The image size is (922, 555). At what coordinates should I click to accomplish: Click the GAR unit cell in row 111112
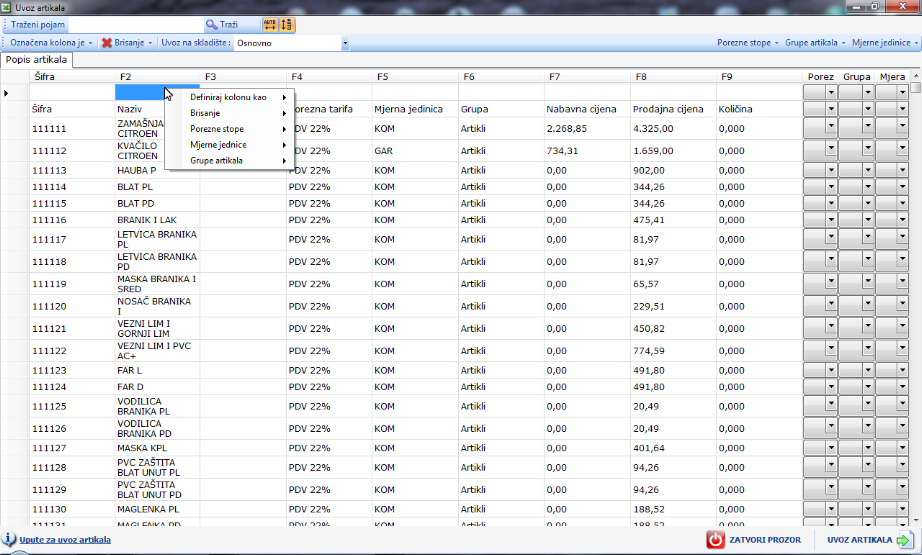(x=415, y=151)
